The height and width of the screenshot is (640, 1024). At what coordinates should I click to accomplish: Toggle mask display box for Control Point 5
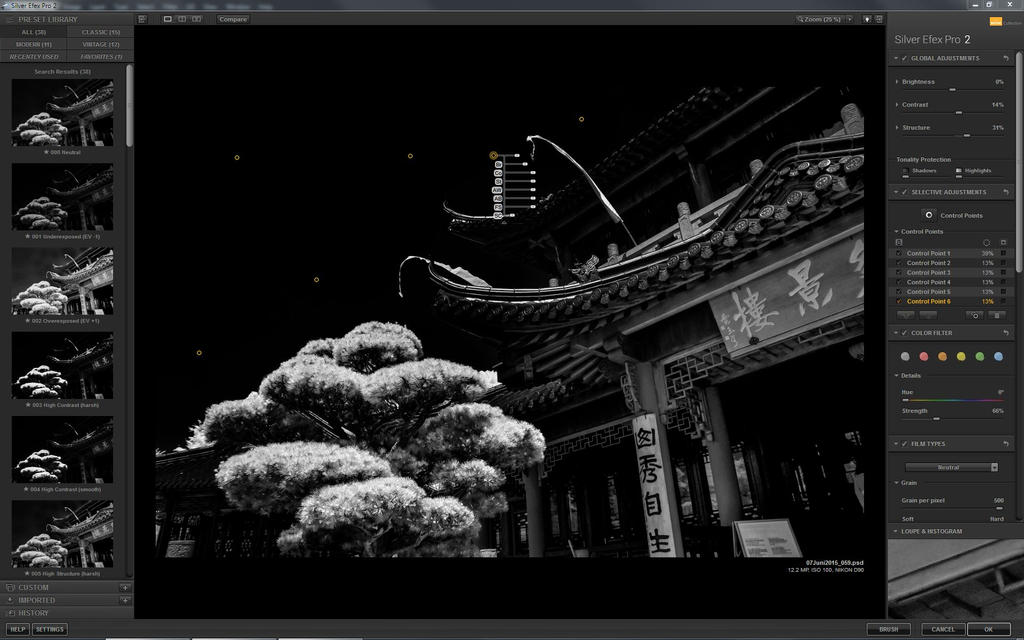pos(1004,292)
